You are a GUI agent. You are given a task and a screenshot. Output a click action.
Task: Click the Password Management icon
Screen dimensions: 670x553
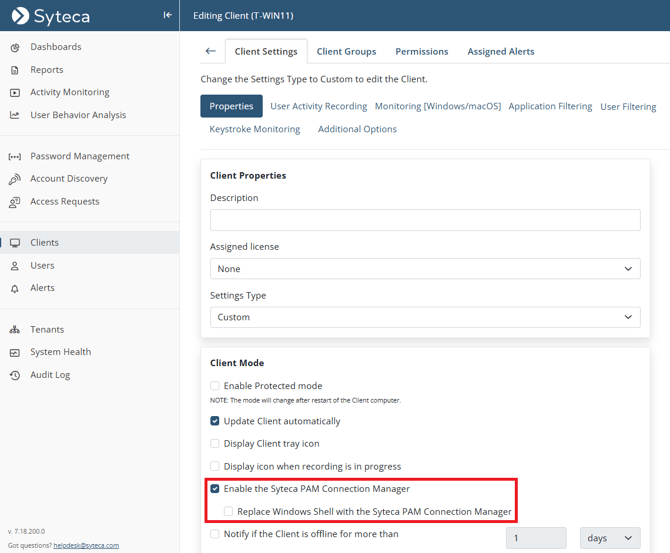pos(15,157)
